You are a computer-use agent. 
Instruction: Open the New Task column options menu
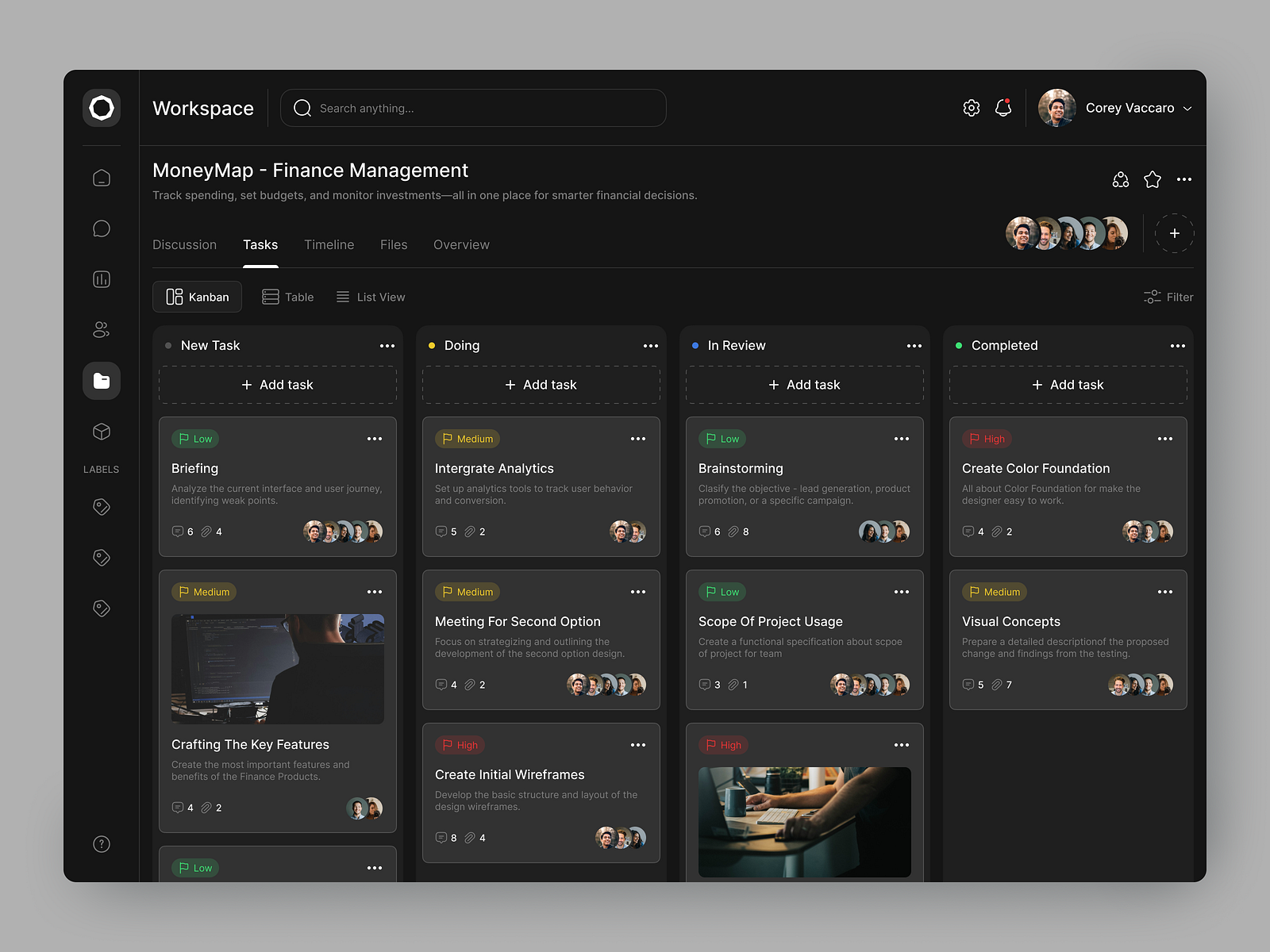point(387,345)
